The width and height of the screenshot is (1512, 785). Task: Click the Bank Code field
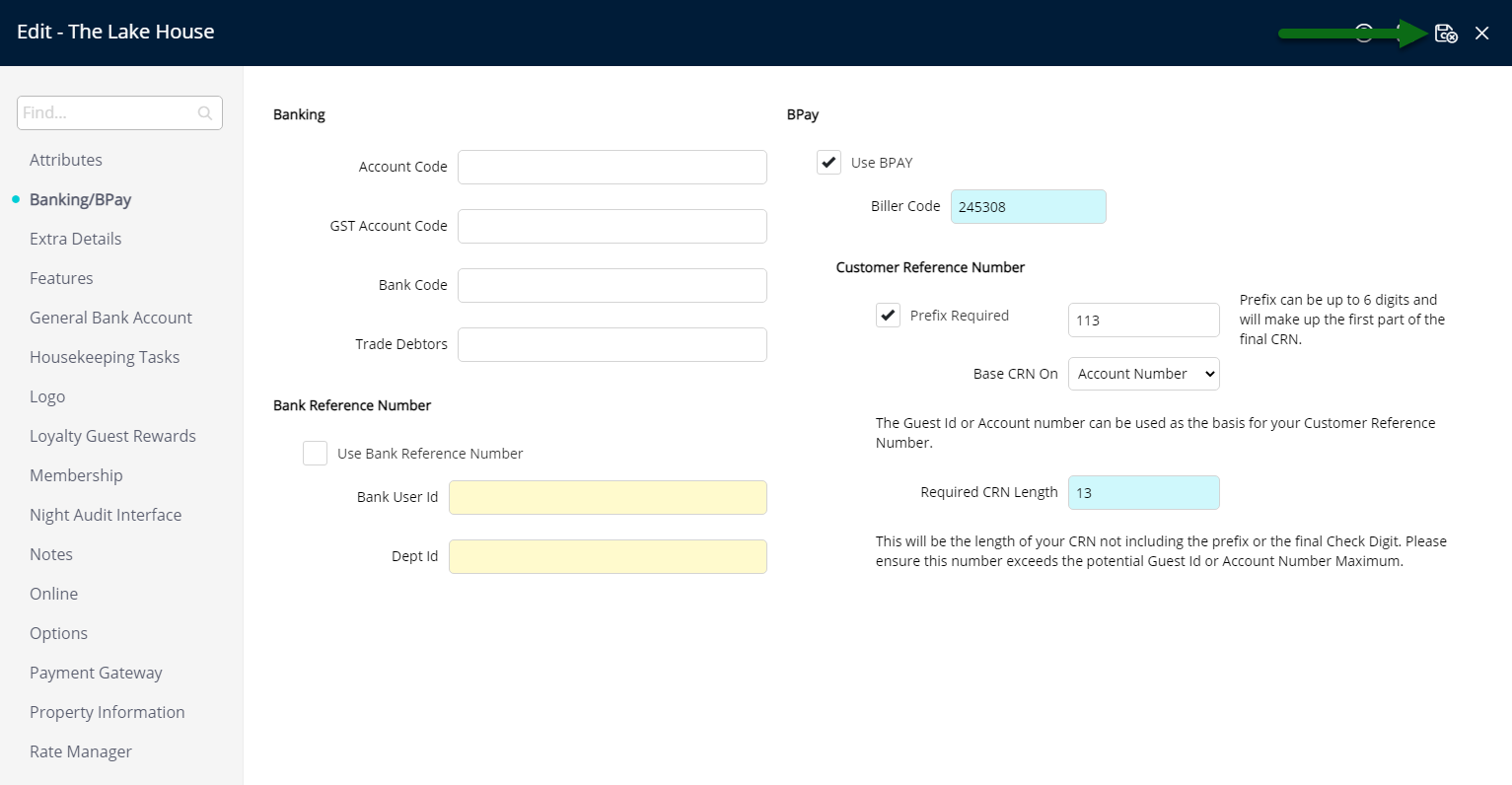612,285
